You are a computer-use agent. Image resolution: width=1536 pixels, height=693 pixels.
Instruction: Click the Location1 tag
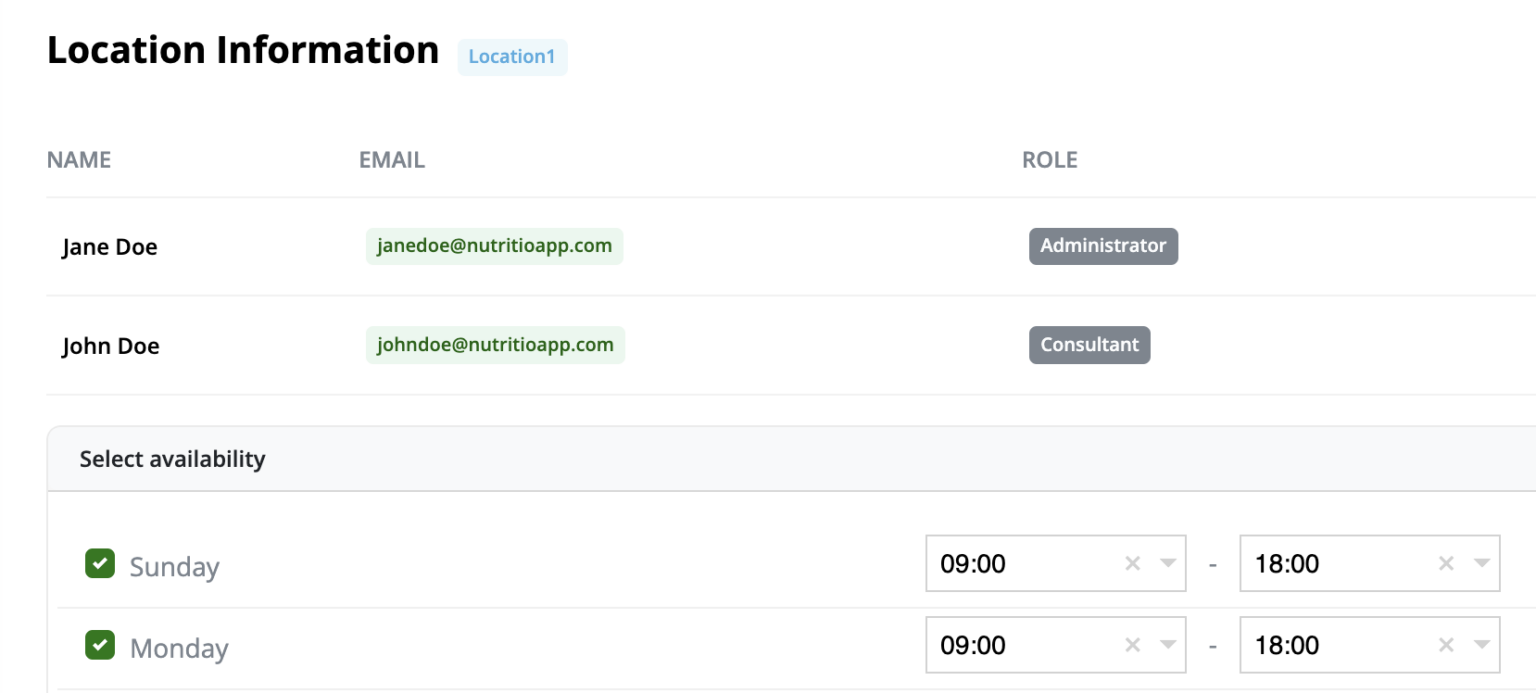pyautogui.click(x=512, y=57)
